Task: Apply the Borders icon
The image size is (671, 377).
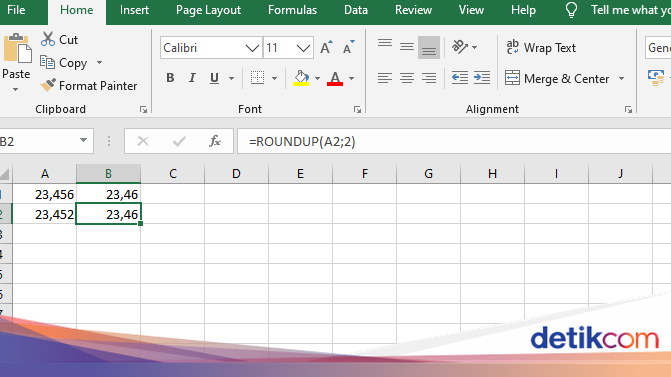Action: click(257, 78)
